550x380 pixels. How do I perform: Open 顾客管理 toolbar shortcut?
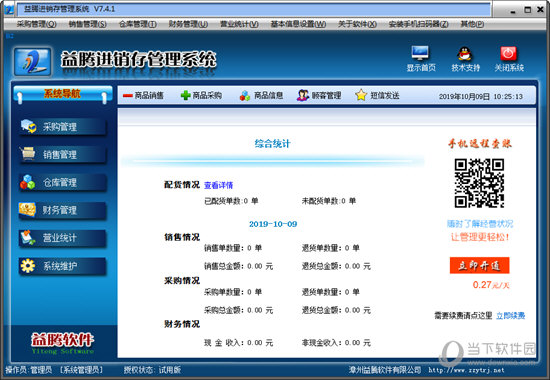pos(319,95)
